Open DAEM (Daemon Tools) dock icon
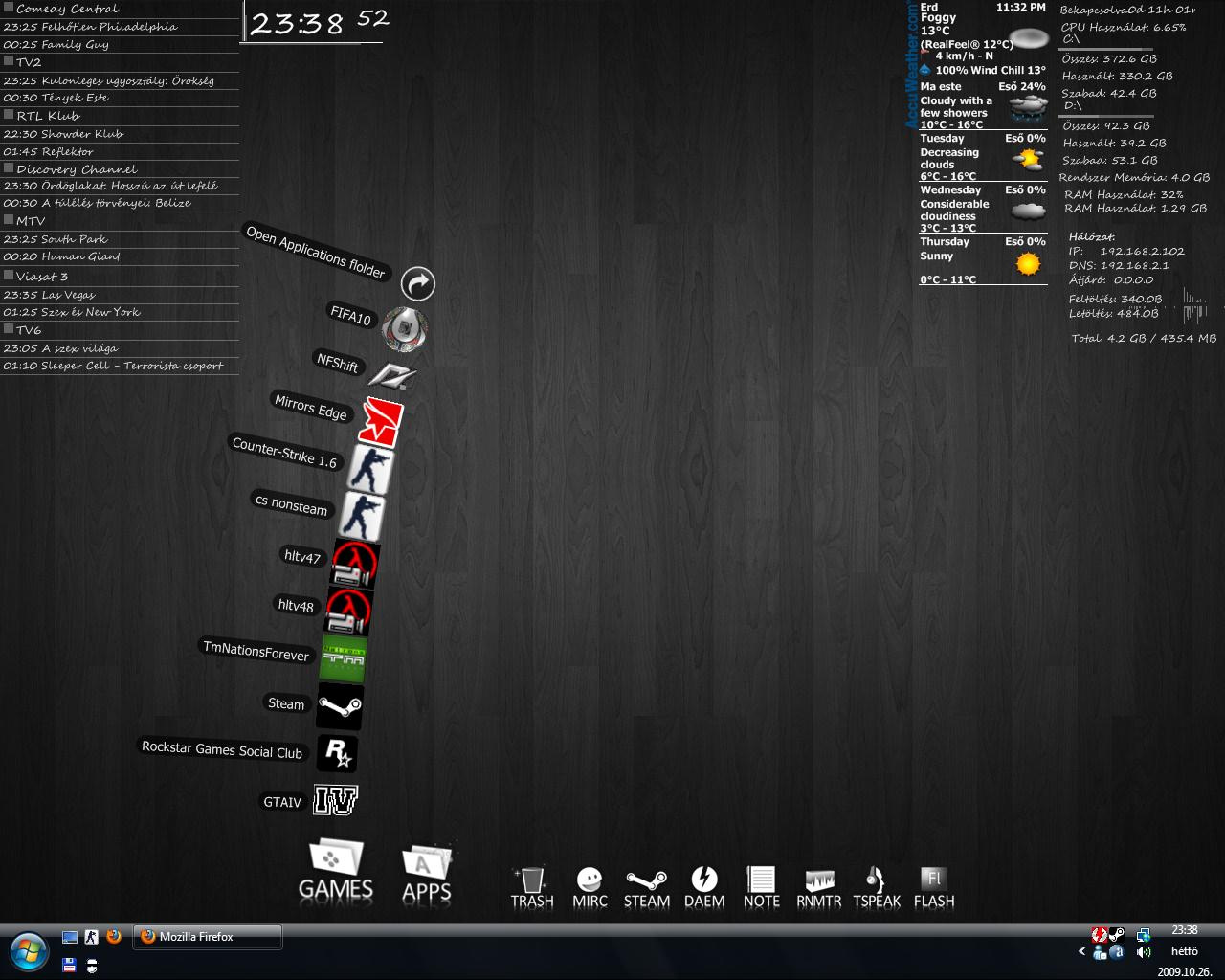 (x=704, y=887)
